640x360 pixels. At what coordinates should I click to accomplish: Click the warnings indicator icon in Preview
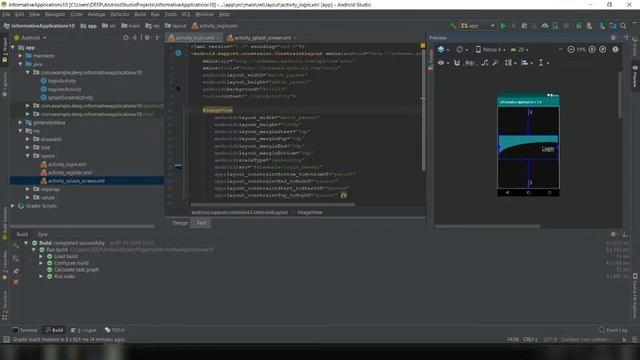pyautogui.click(x=615, y=49)
